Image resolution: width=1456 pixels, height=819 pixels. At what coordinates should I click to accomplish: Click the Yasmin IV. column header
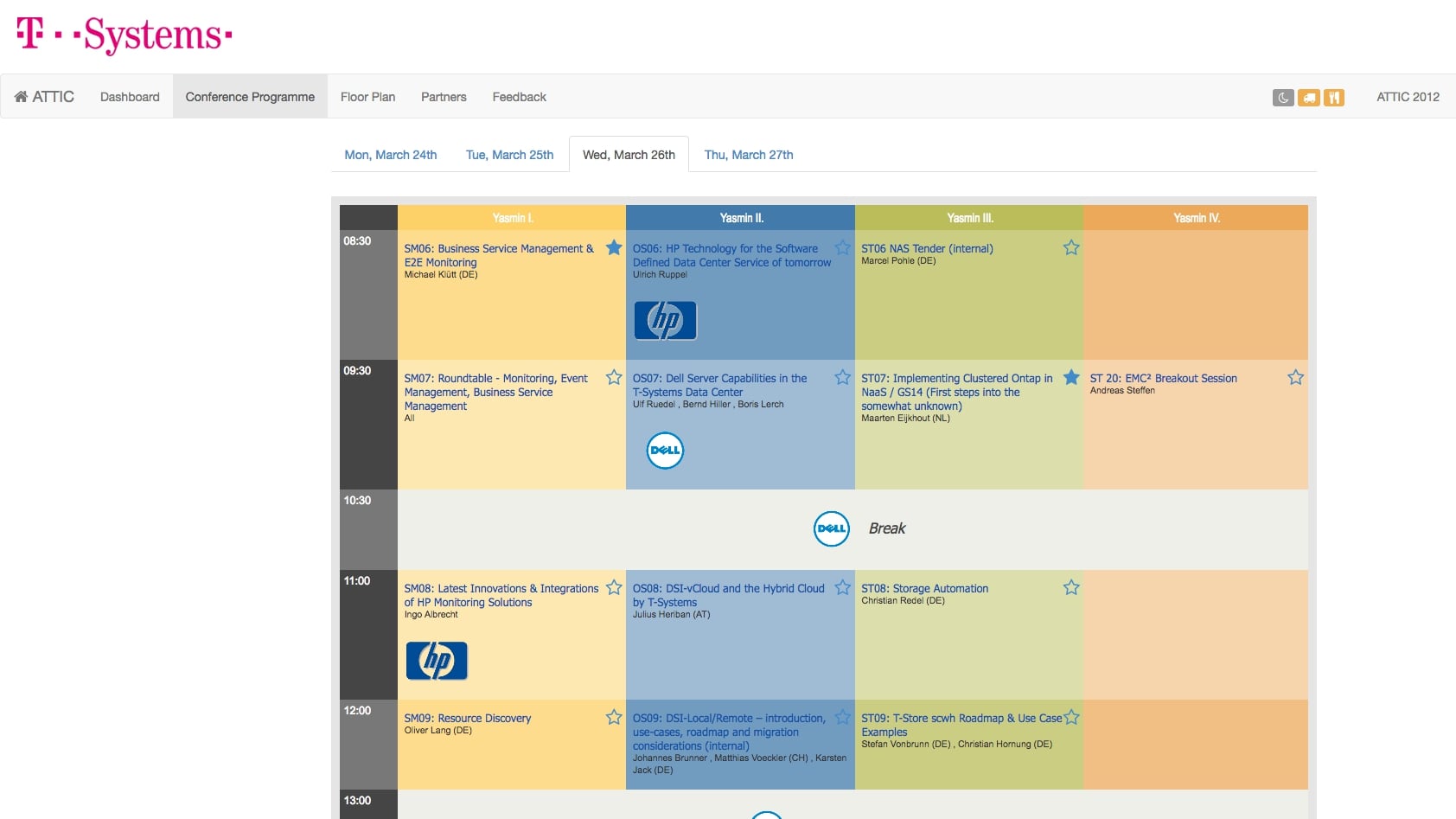coord(1196,218)
